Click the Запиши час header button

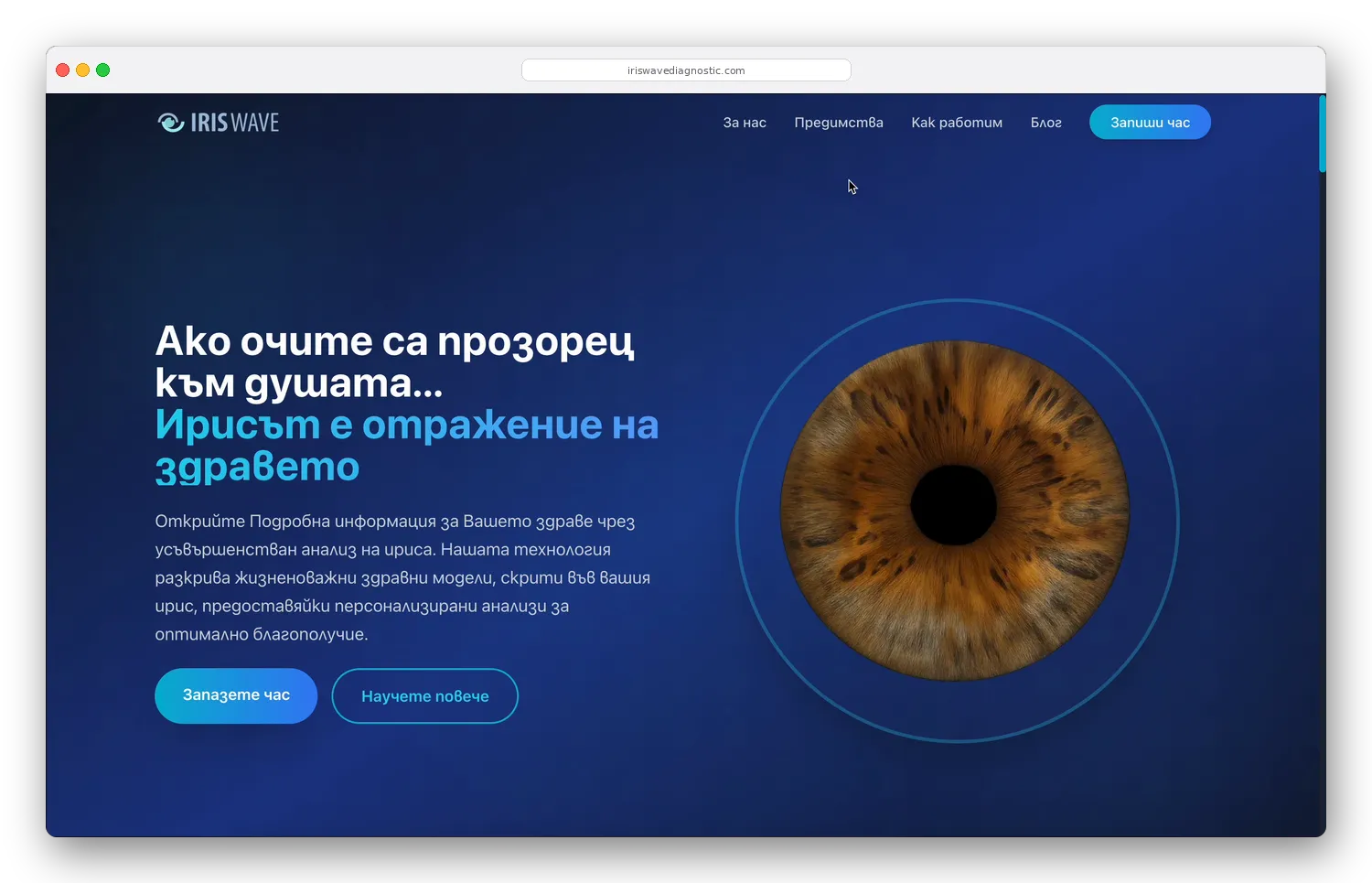(1150, 123)
